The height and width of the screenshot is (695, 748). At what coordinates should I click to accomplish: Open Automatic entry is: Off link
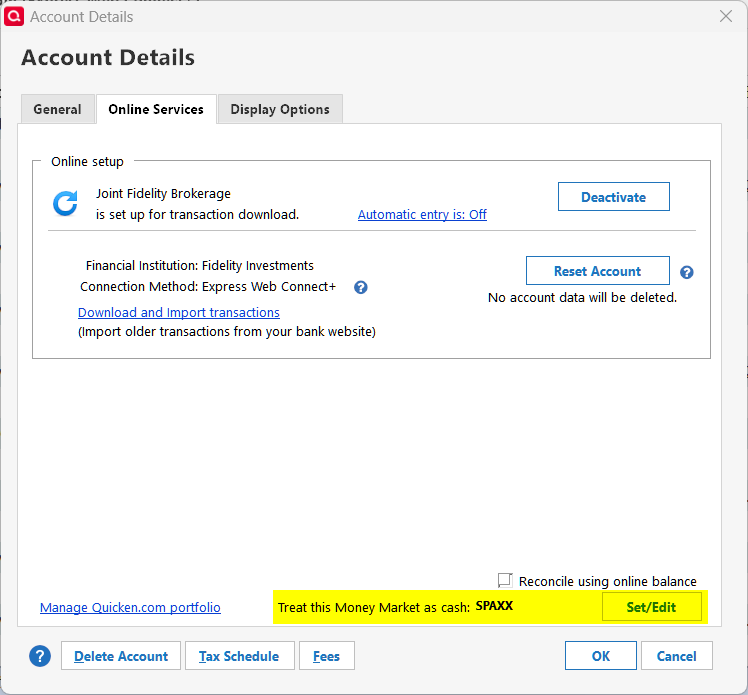pyautogui.click(x=422, y=215)
